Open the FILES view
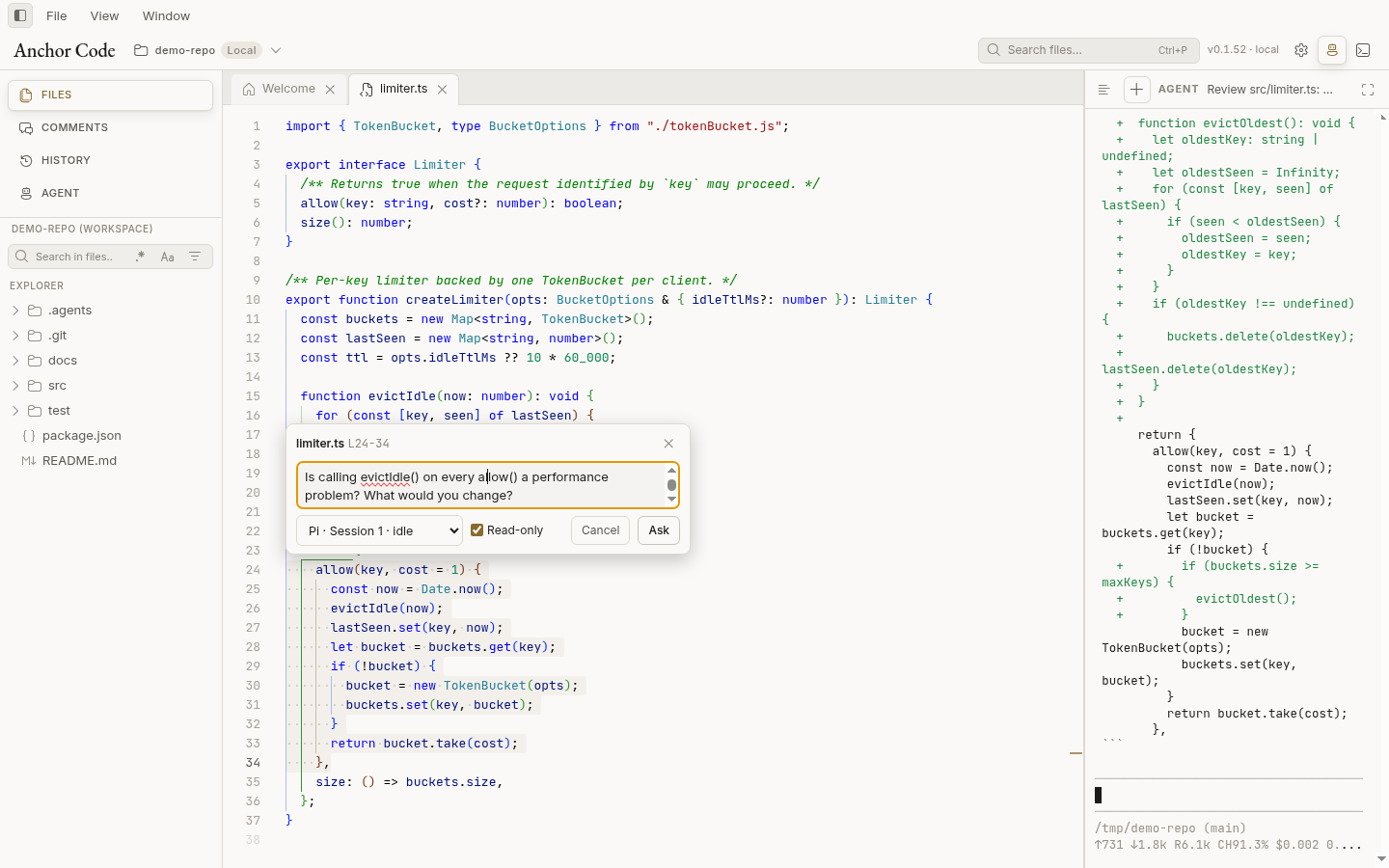Image resolution: width=1389 pixels, height=868 pixels. (111, 95)
